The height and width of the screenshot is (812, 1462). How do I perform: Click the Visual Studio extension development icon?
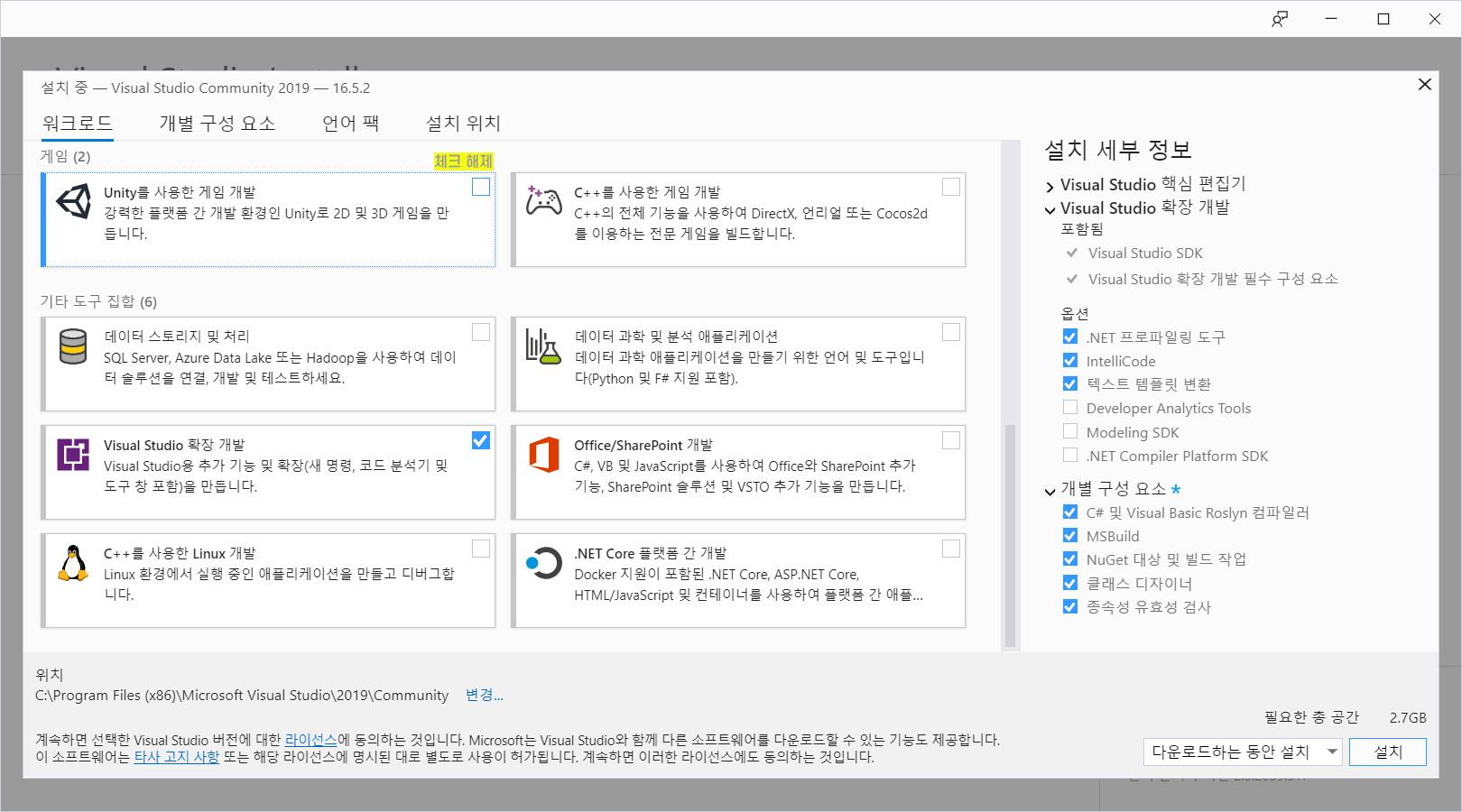[73, 455]
